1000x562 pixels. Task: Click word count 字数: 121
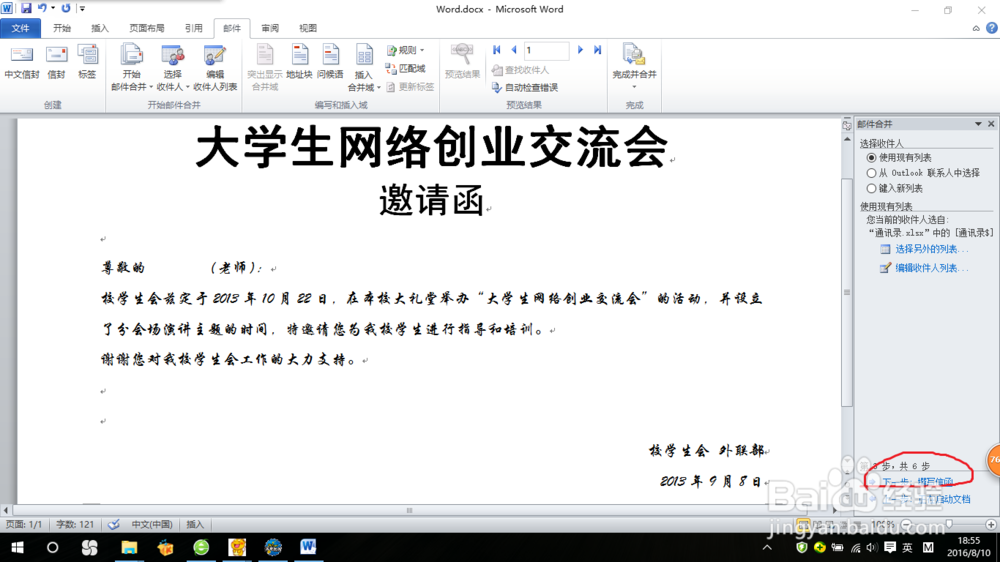(75, 524)
